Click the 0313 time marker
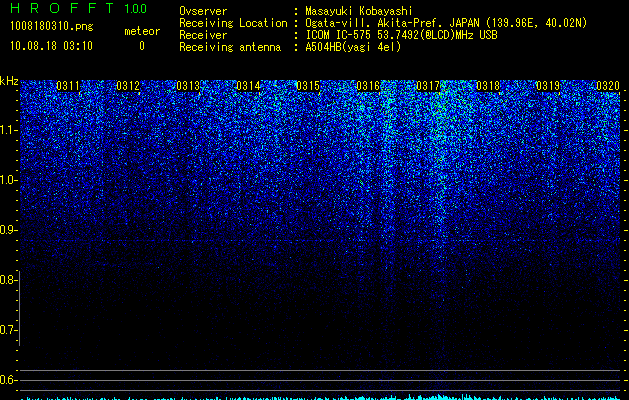This screenshot has width=629, height=400. pyautogui.click(x=188, y=86)
